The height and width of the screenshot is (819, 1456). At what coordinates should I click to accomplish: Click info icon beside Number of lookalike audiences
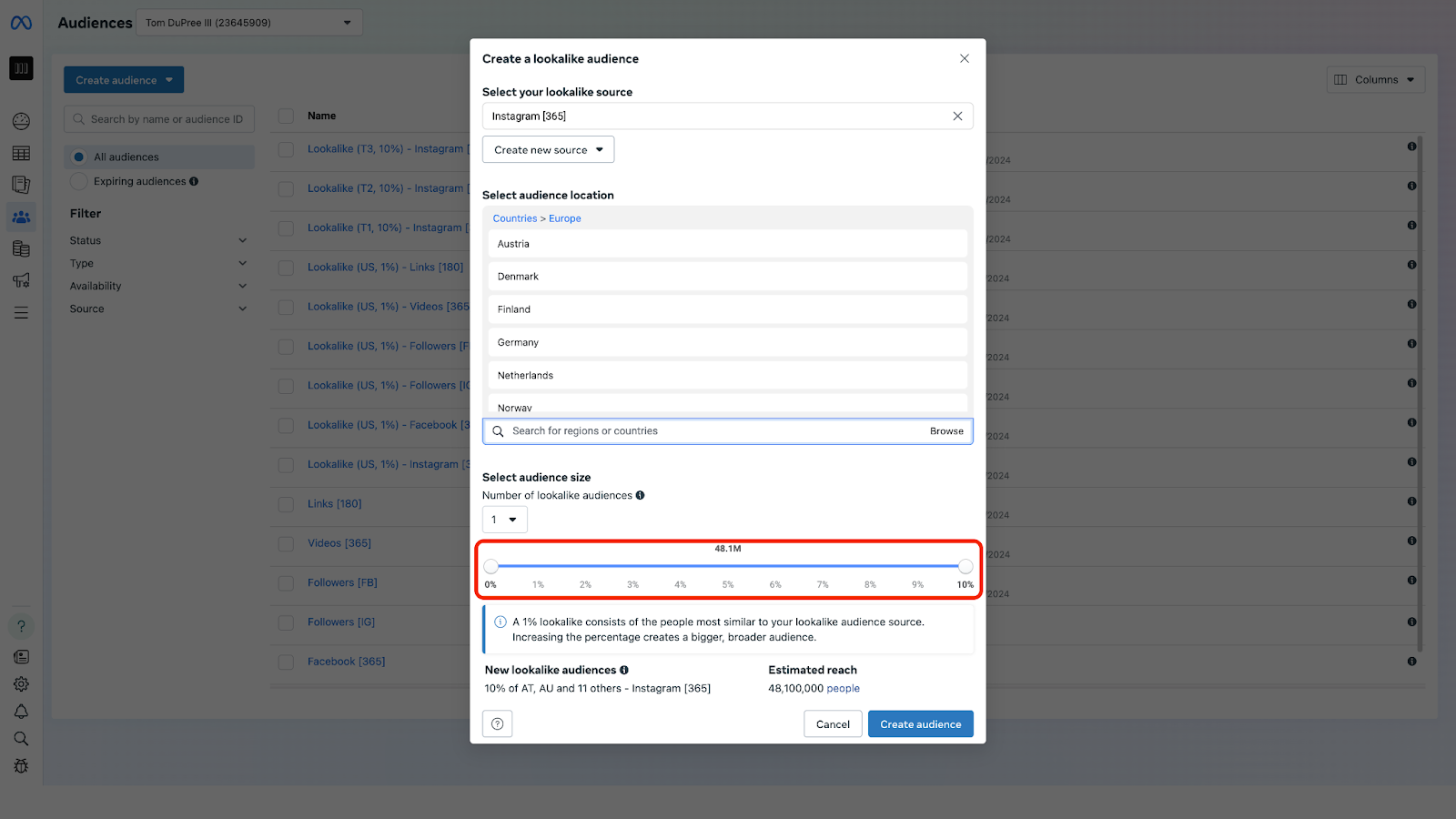pos(640,495)
